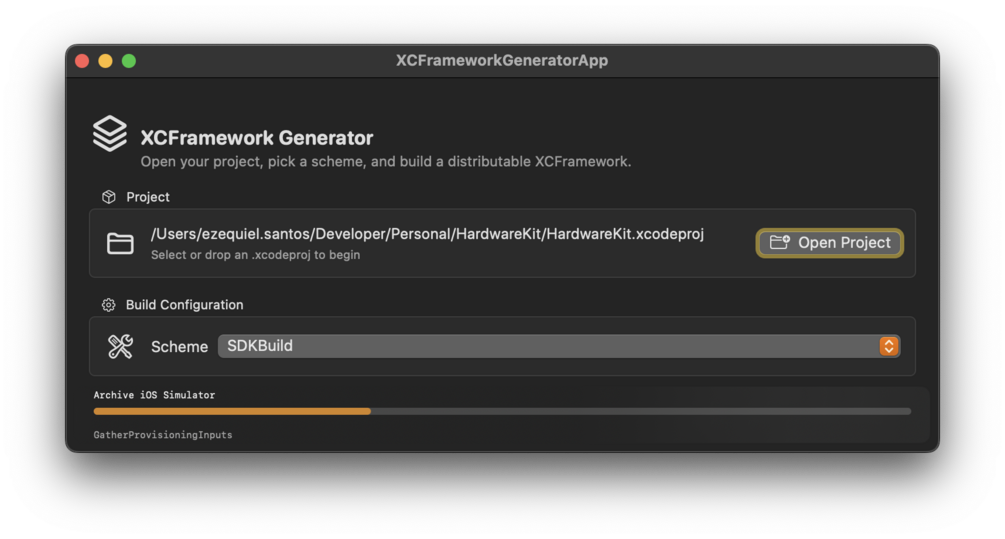The image size is (1005, 539).
Task: Click the cube icon beside Project
Action: pyautogui.click(x=109, y=197)
